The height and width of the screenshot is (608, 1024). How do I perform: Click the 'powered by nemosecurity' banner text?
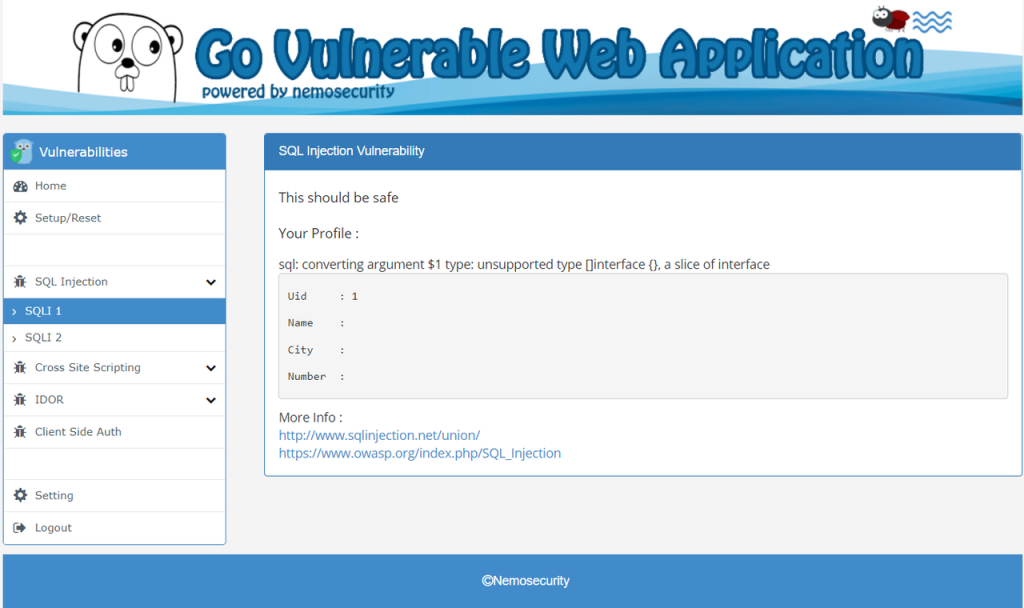[x=298, y=92]
